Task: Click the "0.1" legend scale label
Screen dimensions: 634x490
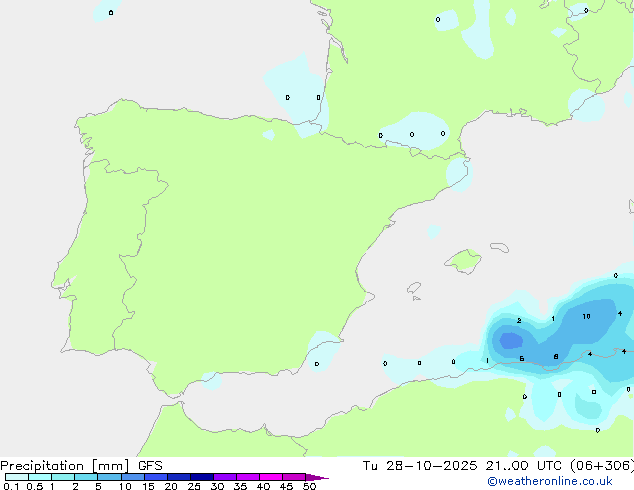Action: click(11, 486)
